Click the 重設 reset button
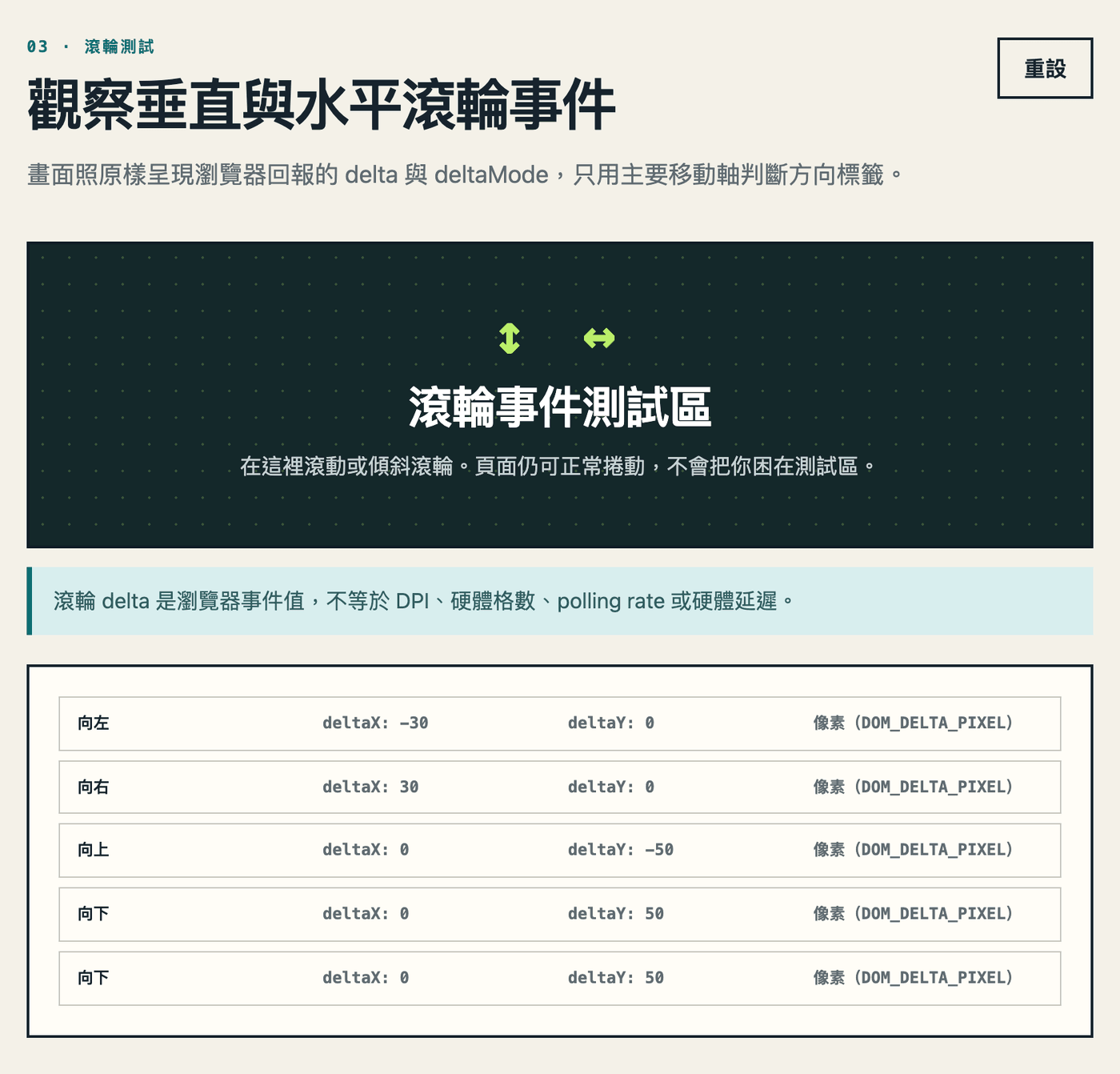This screenshot has height=1074, width=1120. 1045,68
